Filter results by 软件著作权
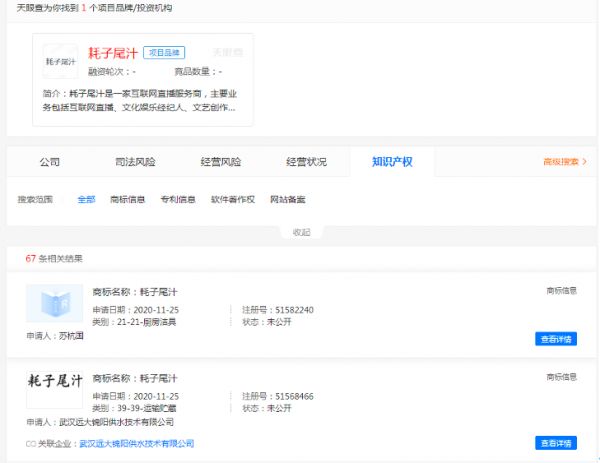 pyautogui.click(x=233, y=199)
